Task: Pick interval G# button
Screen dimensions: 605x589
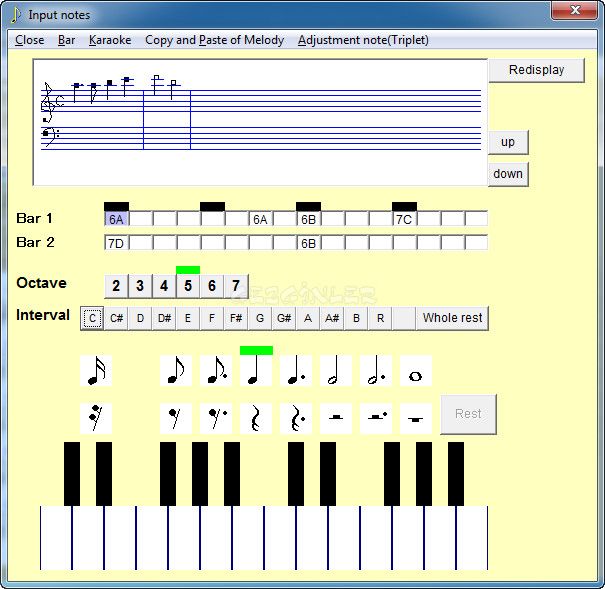Action: click(x=284, y=318)
